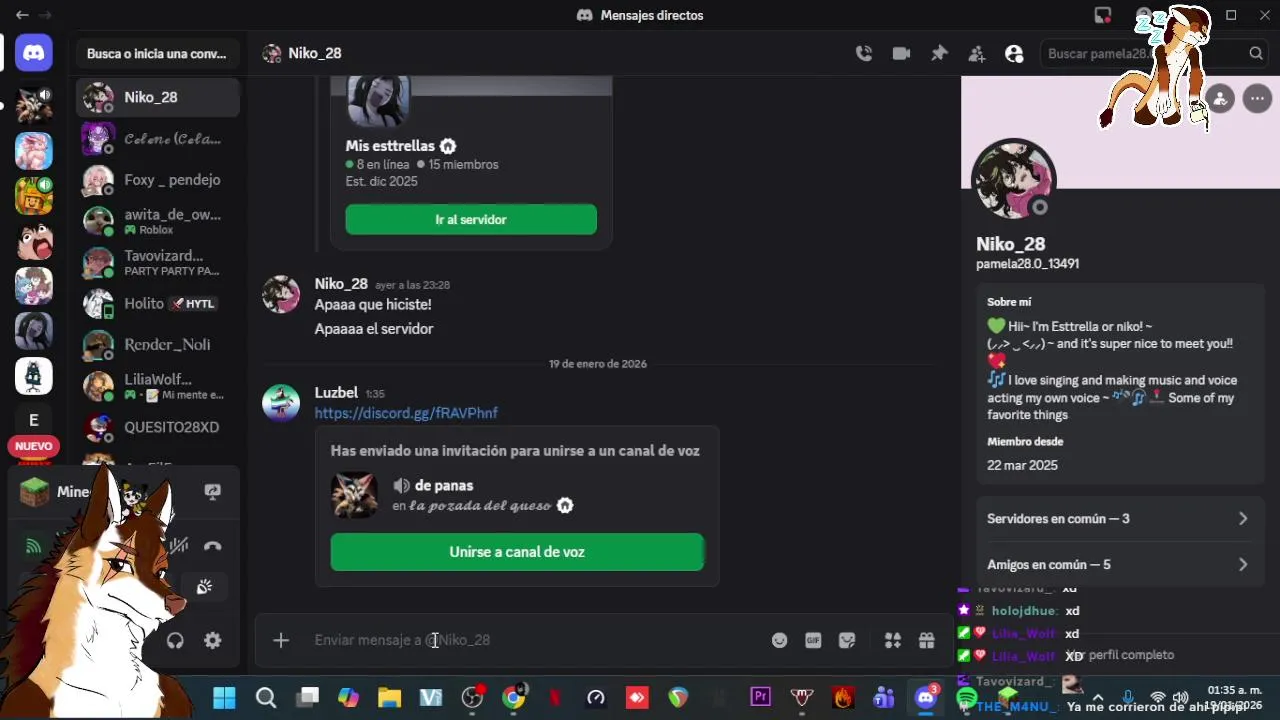
Task: Start a voice call with Niko_28
Action: [864, 54]
